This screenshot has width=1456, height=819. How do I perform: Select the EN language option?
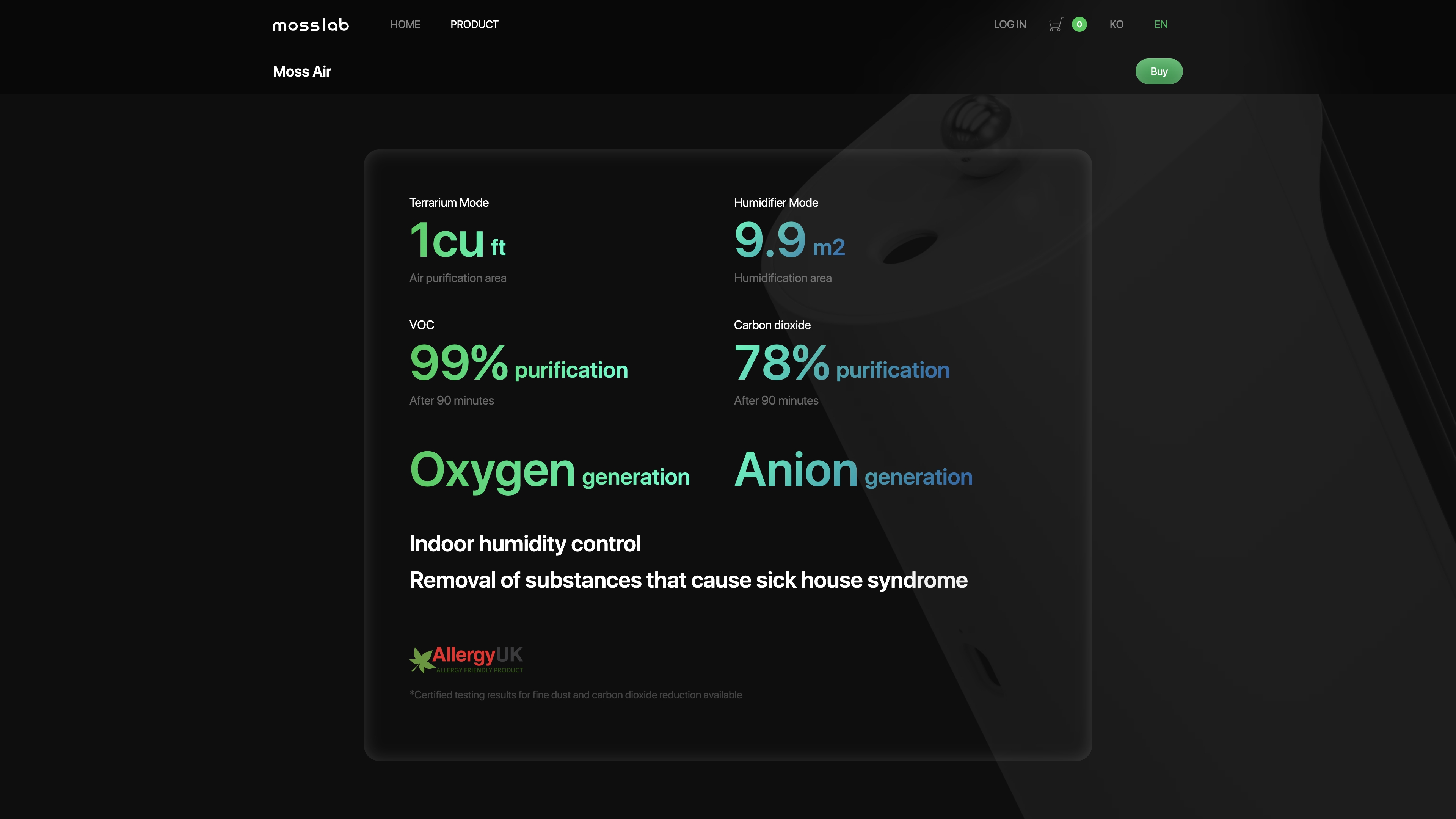point(1160,24)
